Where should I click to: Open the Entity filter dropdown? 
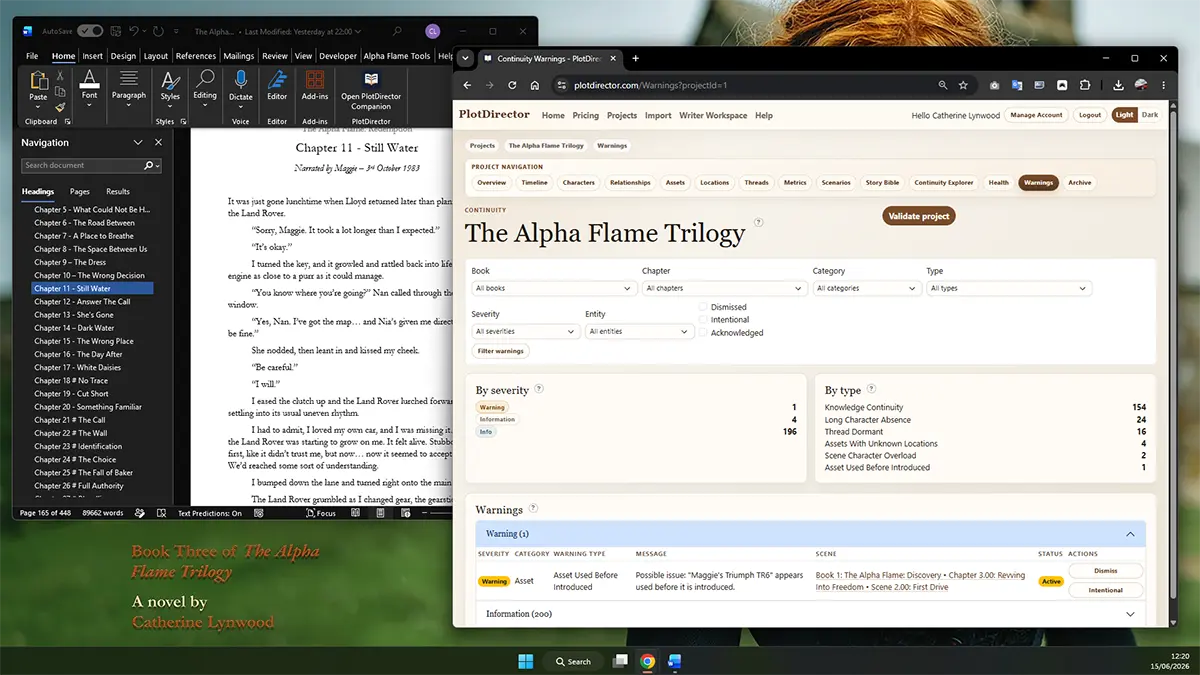click(x=640, y=331)
